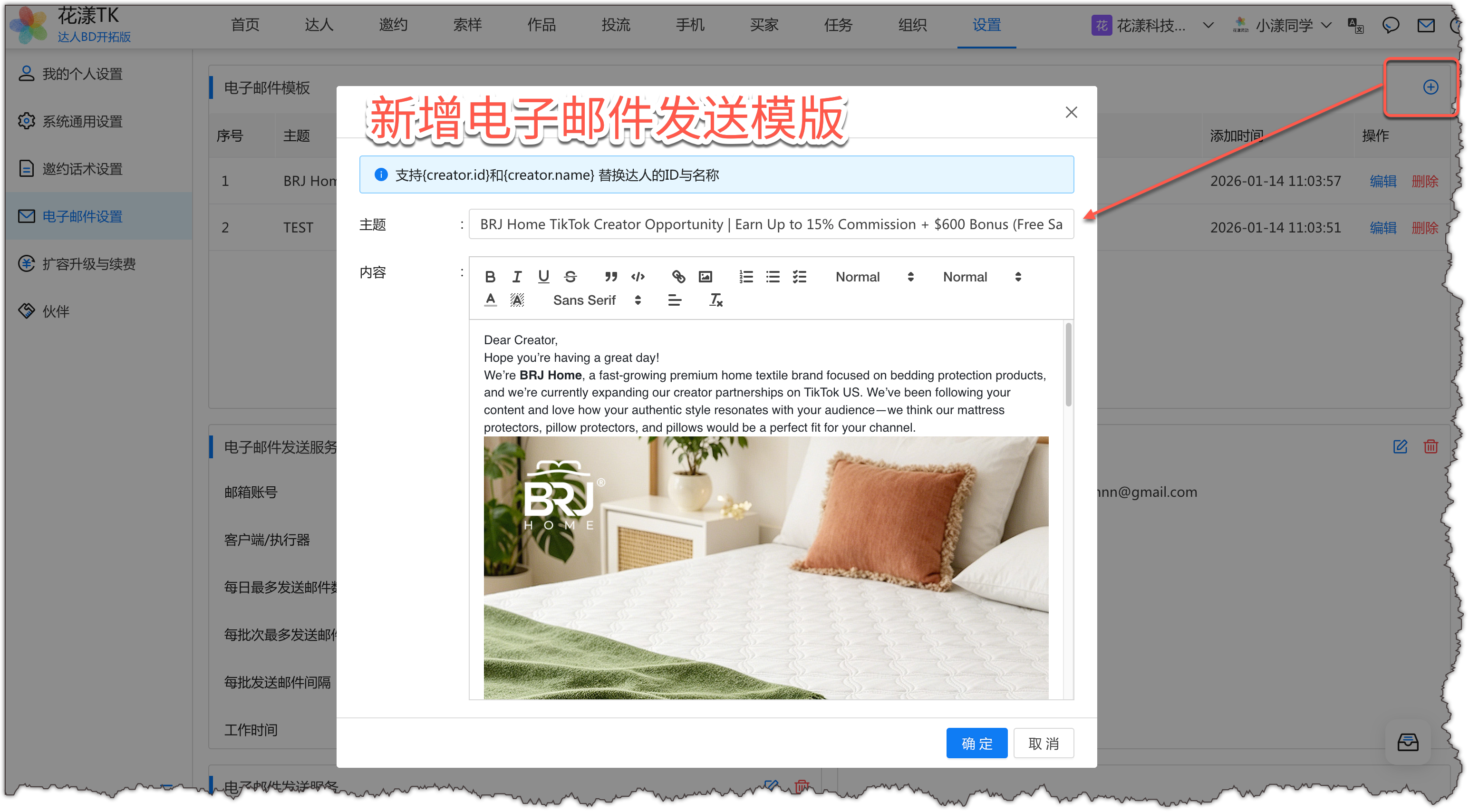Click the BRJ Home bedding image in editor
Viewport: 1469px width, 812px height.
click(x=765, y=568)
